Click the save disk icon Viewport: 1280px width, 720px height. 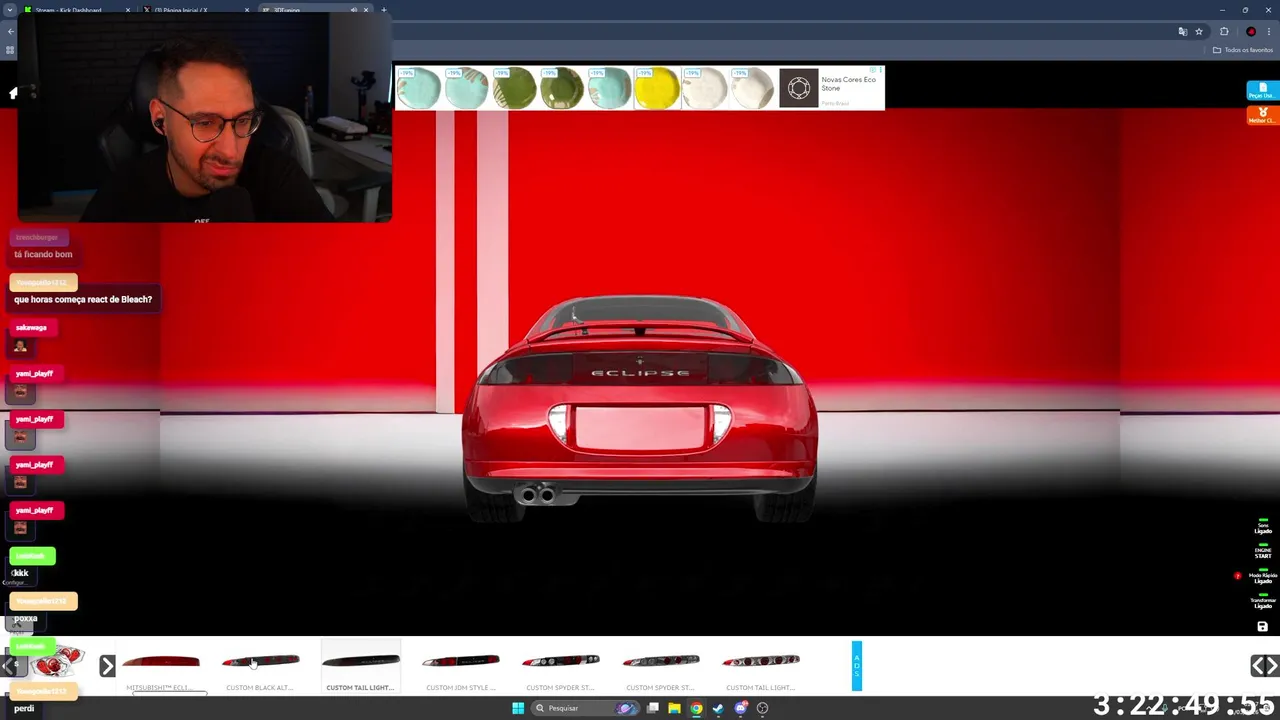(x=1262, y=627)
